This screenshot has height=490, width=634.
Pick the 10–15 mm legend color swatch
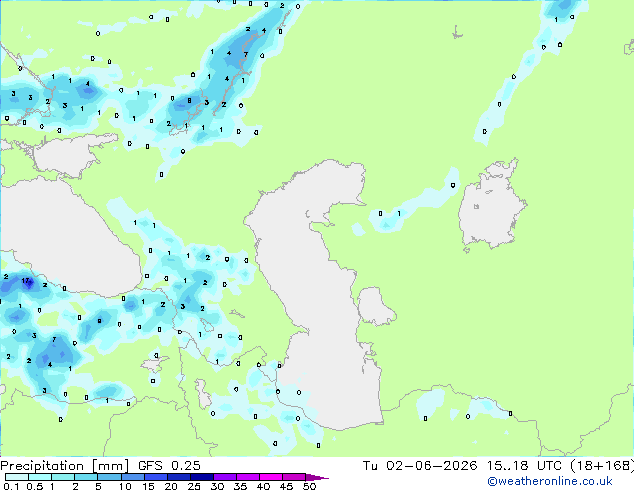coord(132,477)
